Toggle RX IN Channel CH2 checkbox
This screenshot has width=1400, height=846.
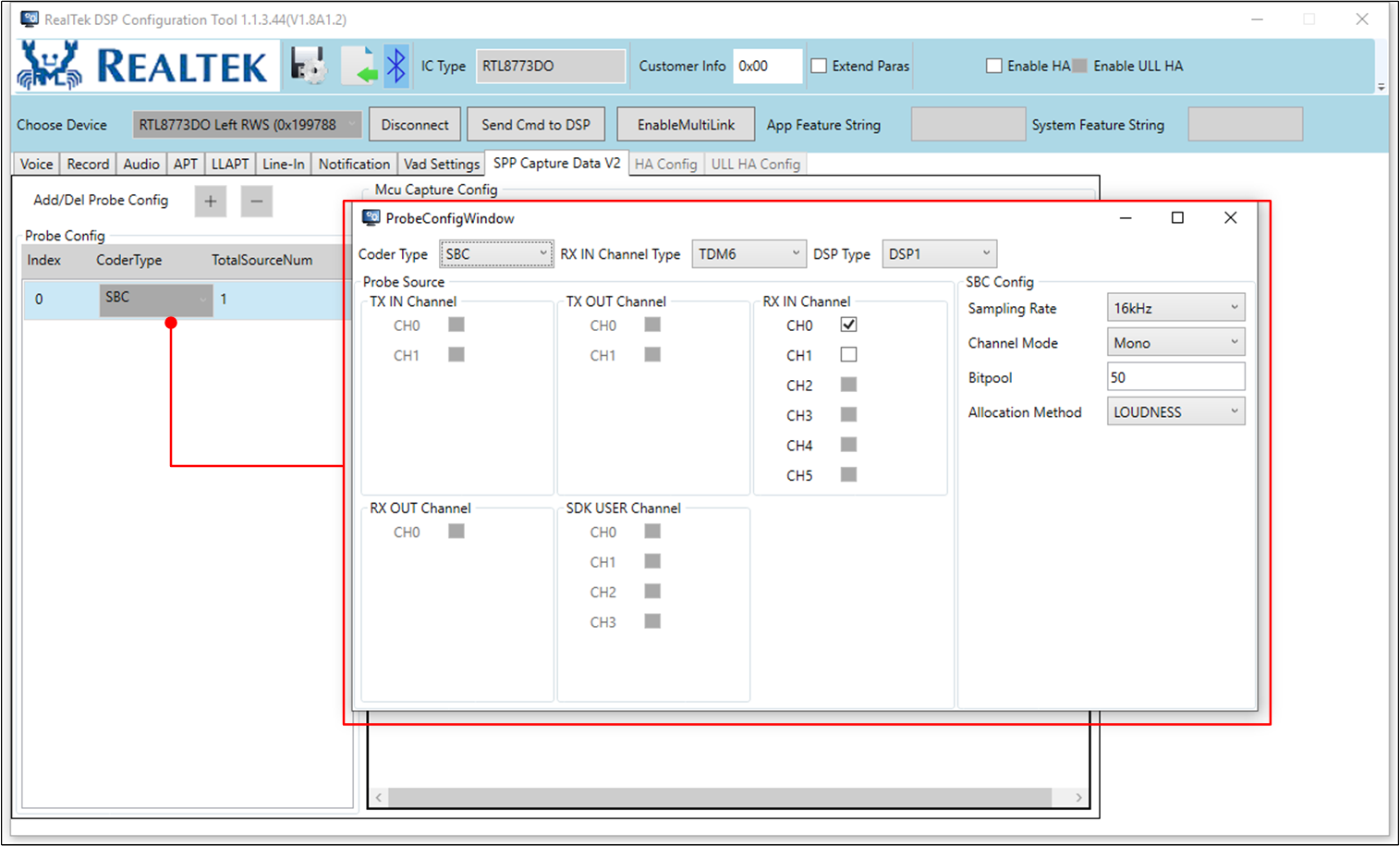pos(848,385)
